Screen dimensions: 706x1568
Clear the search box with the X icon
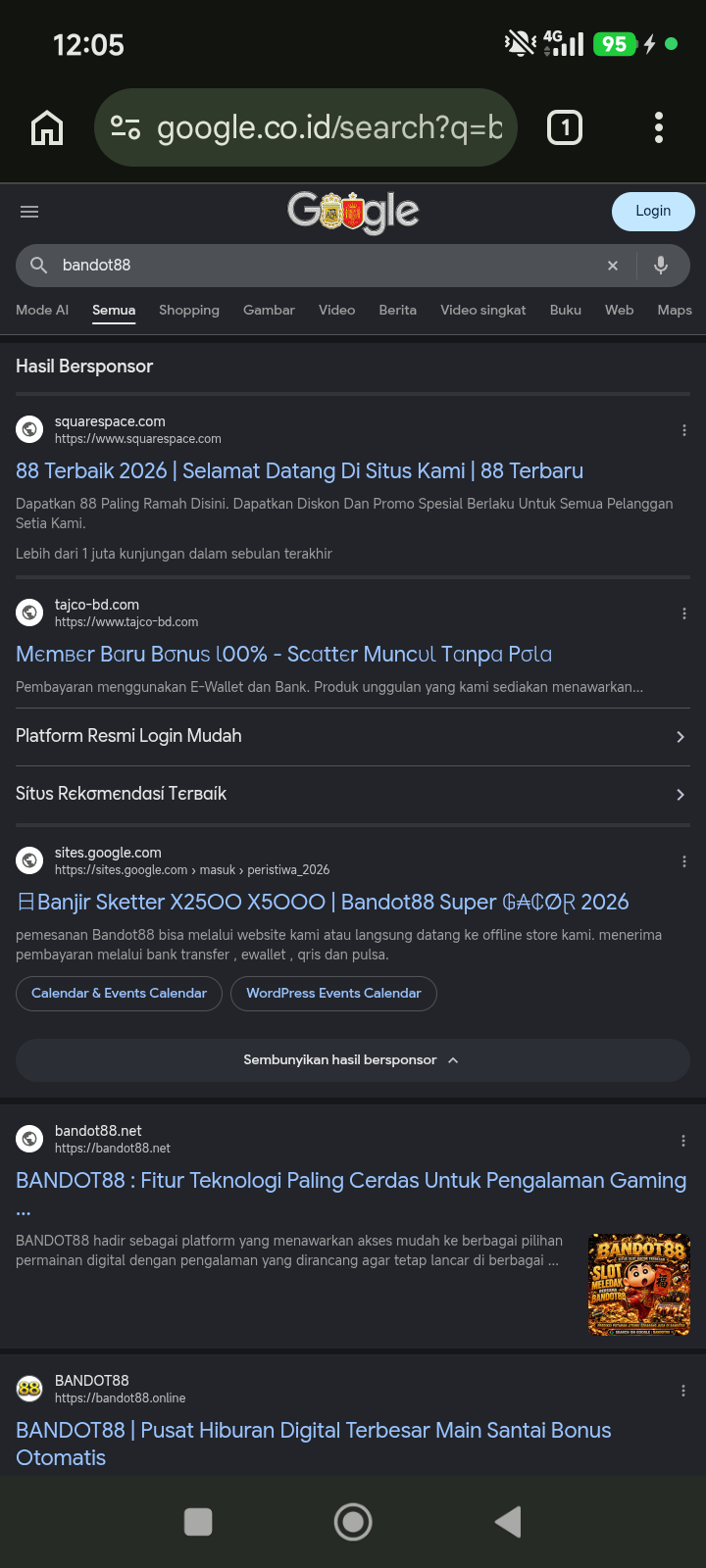coord(613,266)
